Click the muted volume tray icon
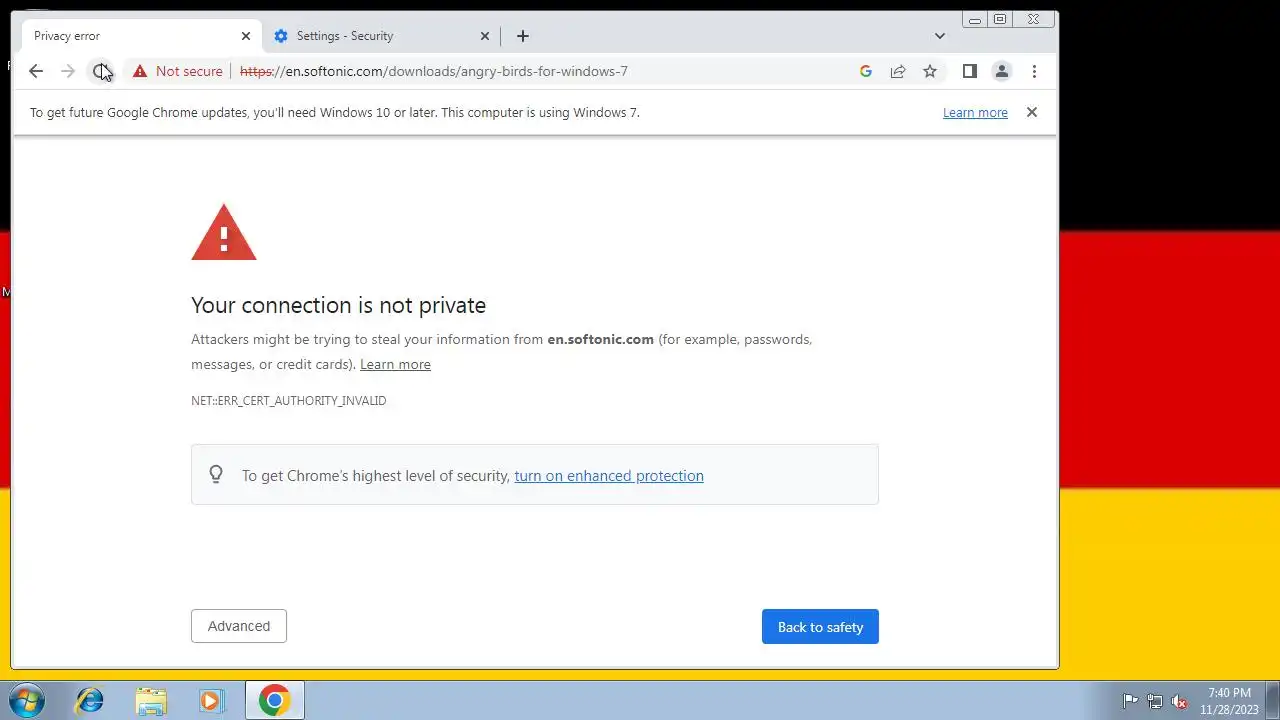1280x720 pixels. [1180, 701]
